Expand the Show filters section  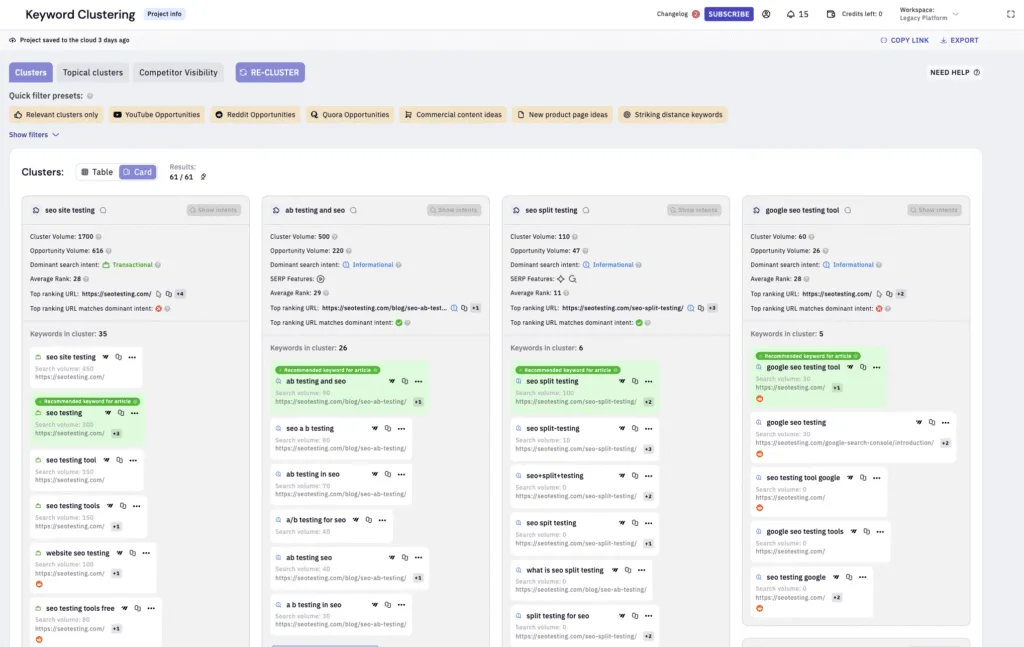(28, 134)
